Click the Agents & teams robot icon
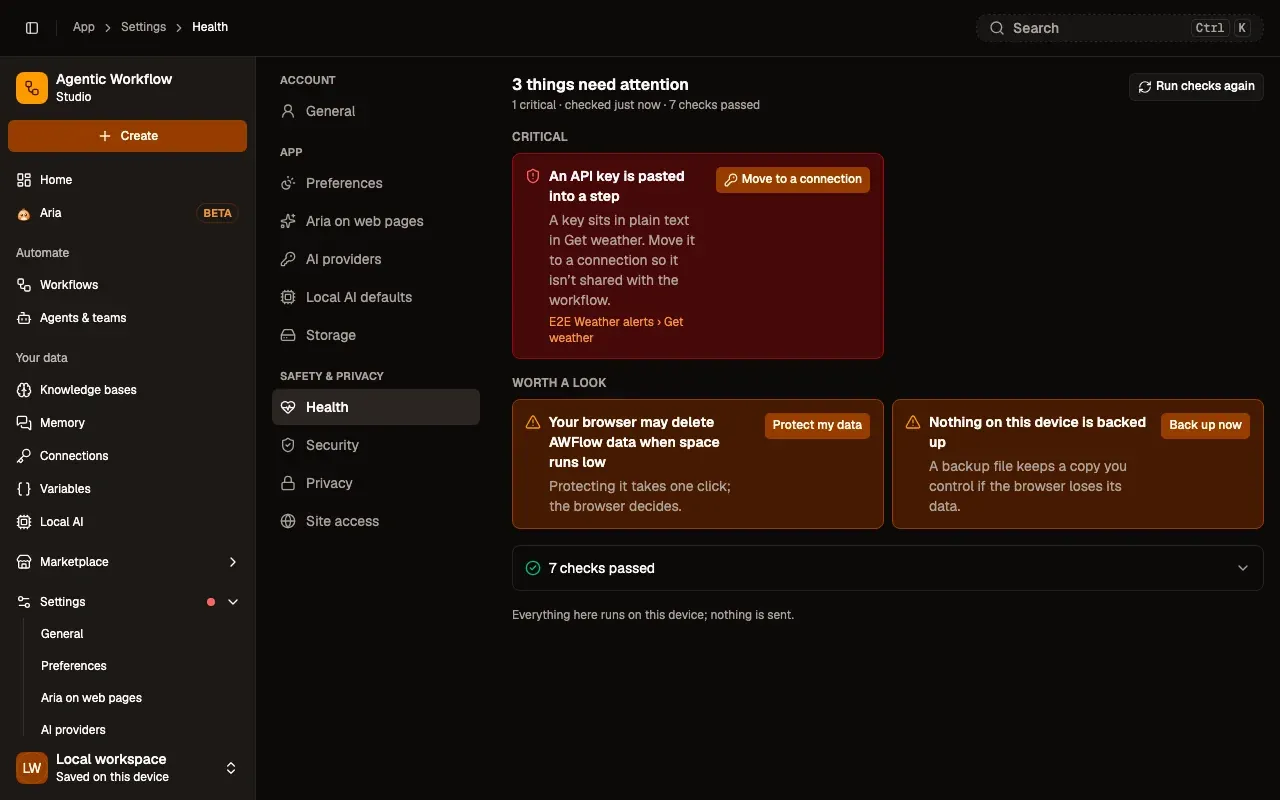 click(24, 318)
